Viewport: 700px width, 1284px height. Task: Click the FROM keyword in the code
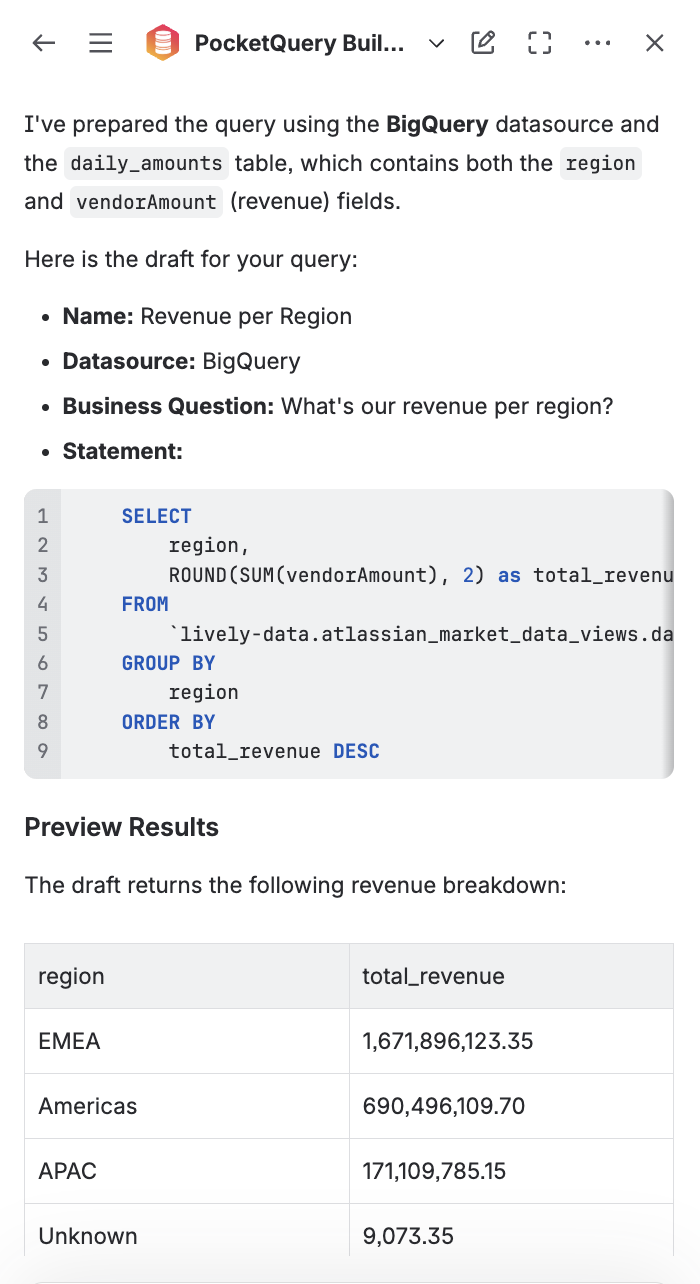145,604
